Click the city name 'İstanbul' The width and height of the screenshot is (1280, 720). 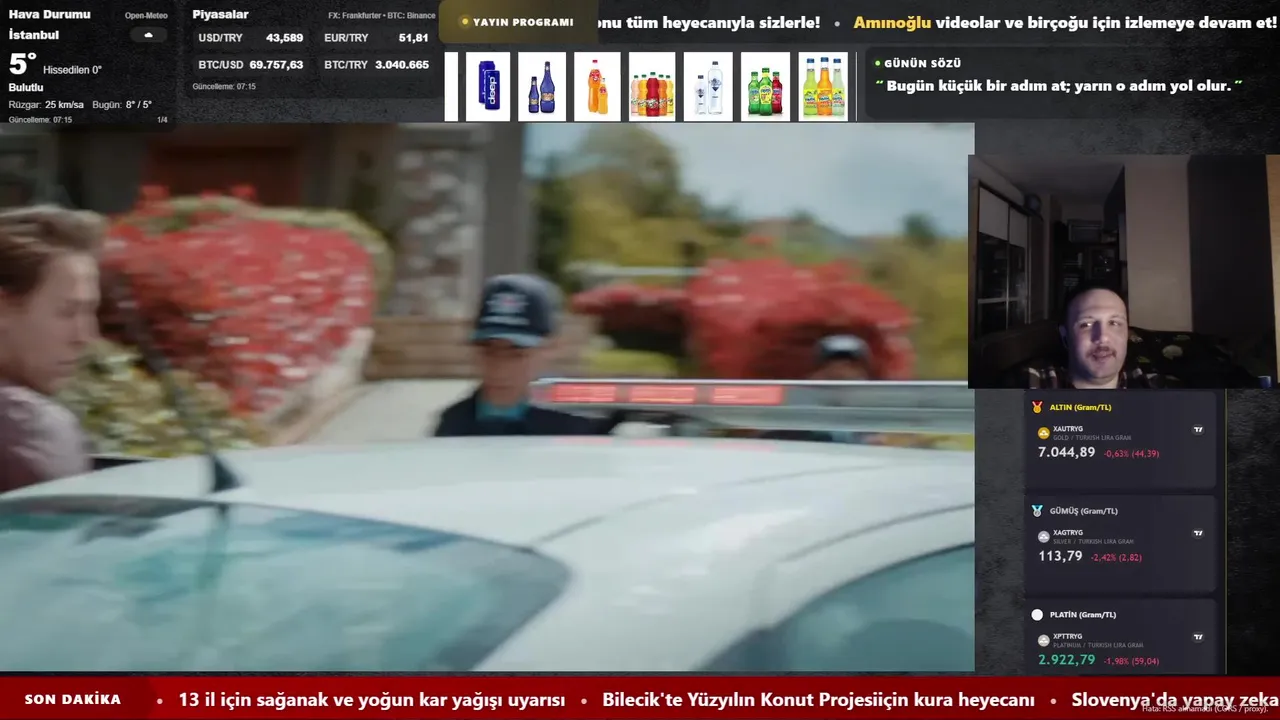(34, 35)
